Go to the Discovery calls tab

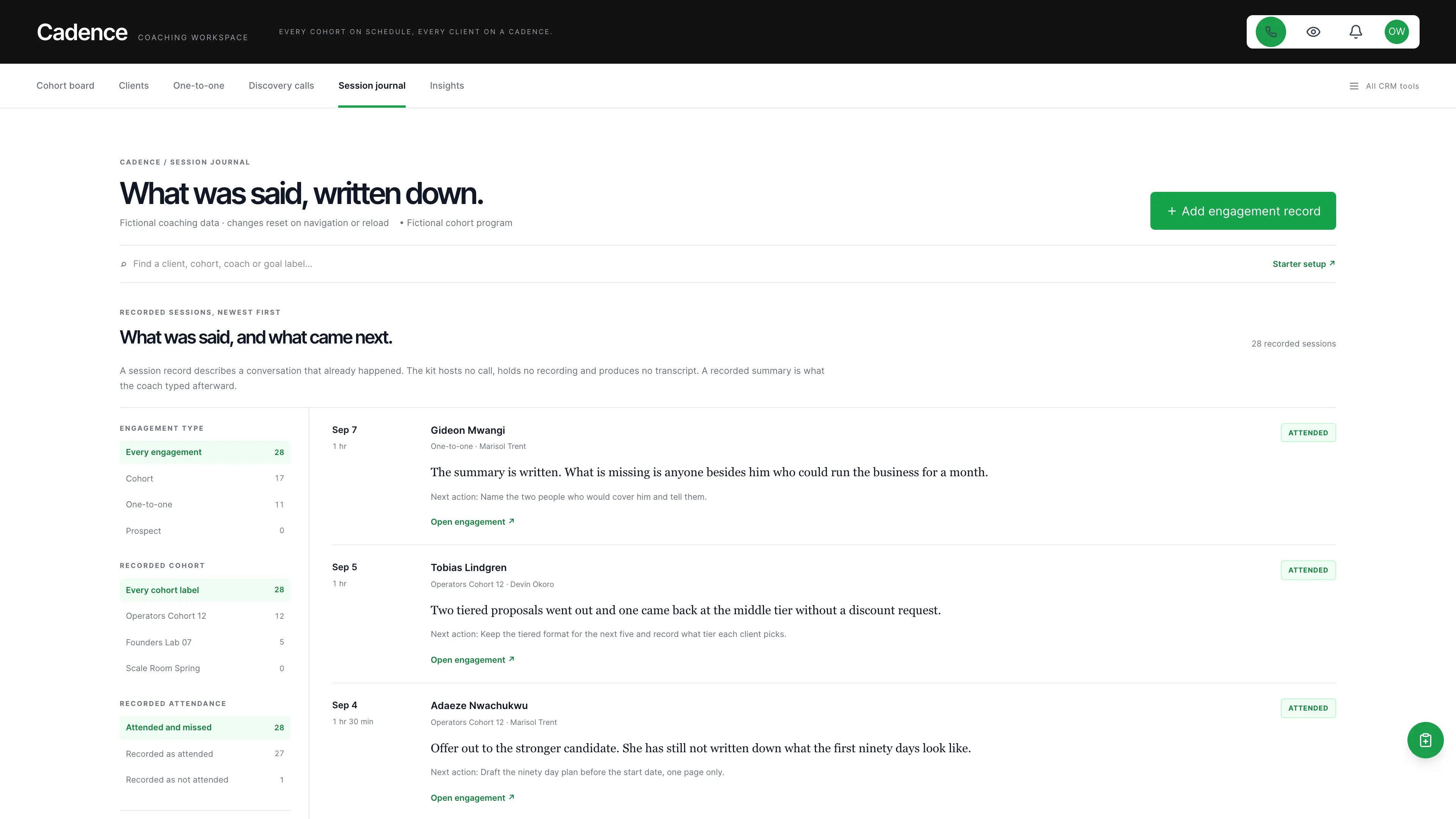pos(281,85)
